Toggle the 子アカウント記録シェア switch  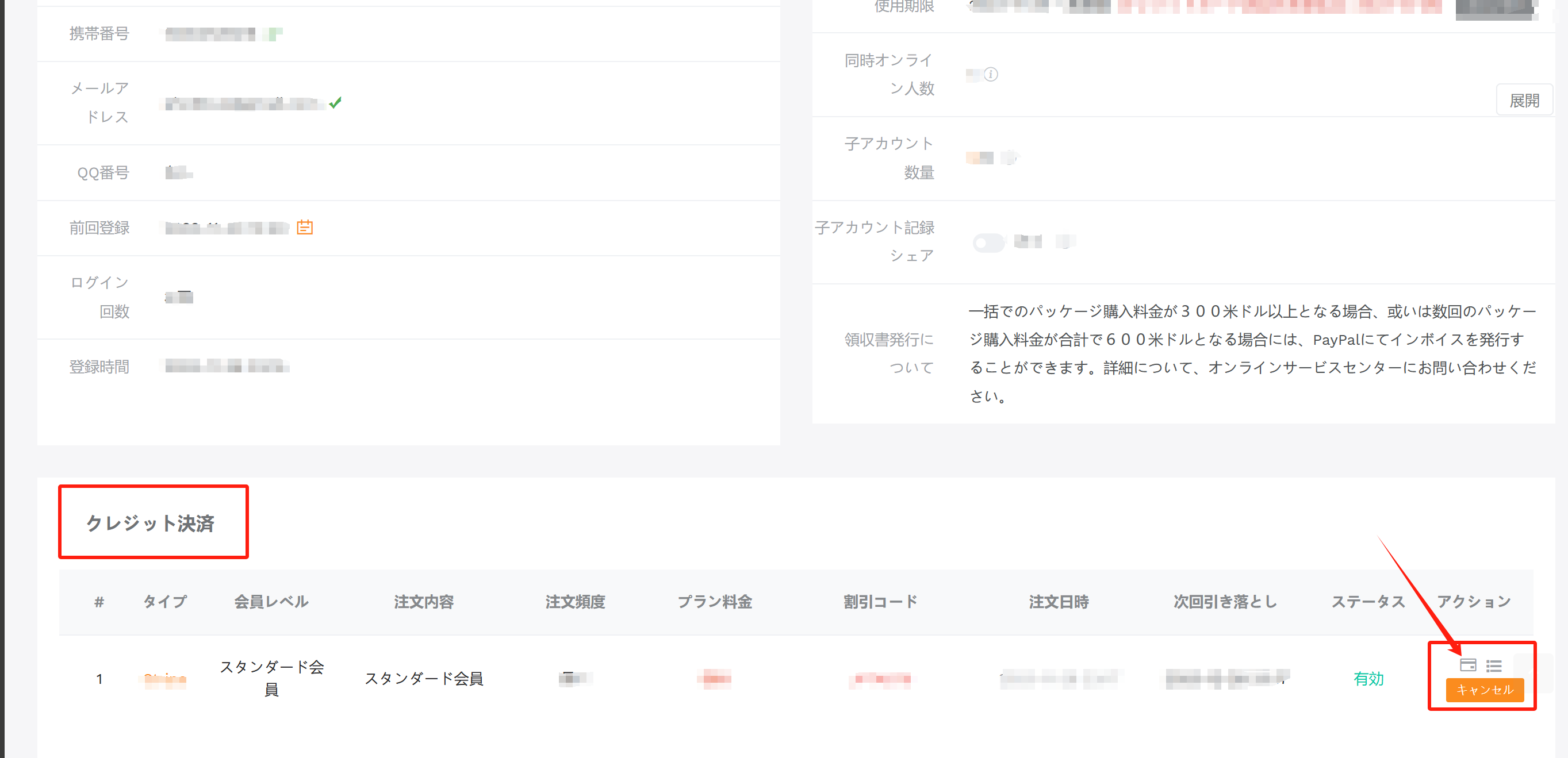click(988, 243)
